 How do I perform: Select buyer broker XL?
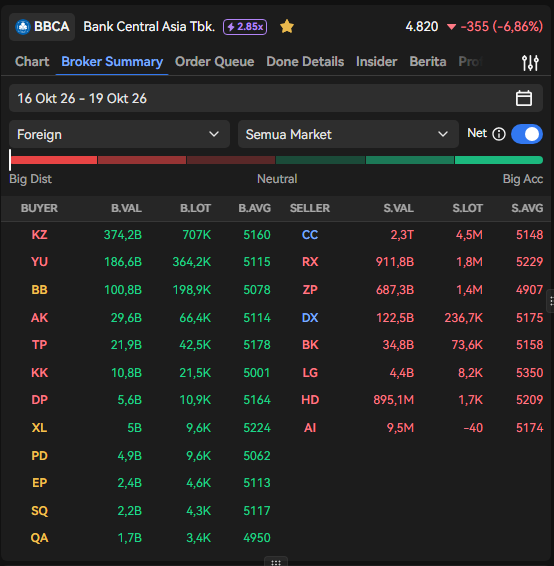39,428
